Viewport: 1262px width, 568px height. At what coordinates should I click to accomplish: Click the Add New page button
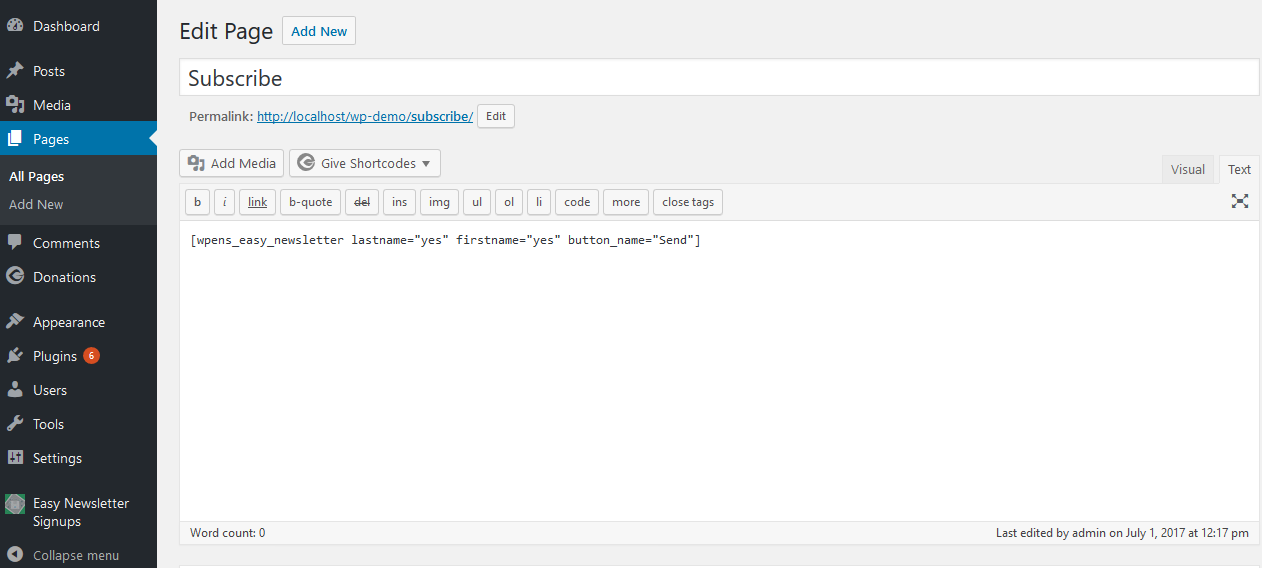click(x=319, y=31)
